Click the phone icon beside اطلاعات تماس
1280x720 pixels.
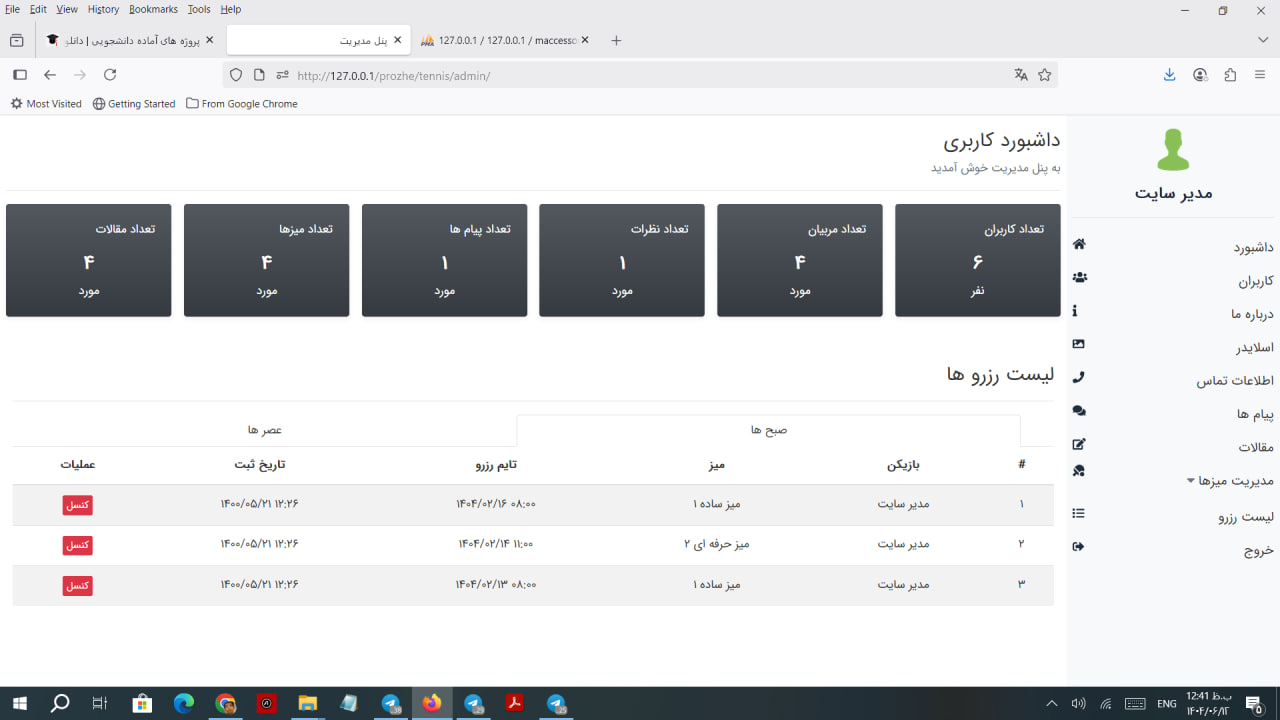point(1078,378)
